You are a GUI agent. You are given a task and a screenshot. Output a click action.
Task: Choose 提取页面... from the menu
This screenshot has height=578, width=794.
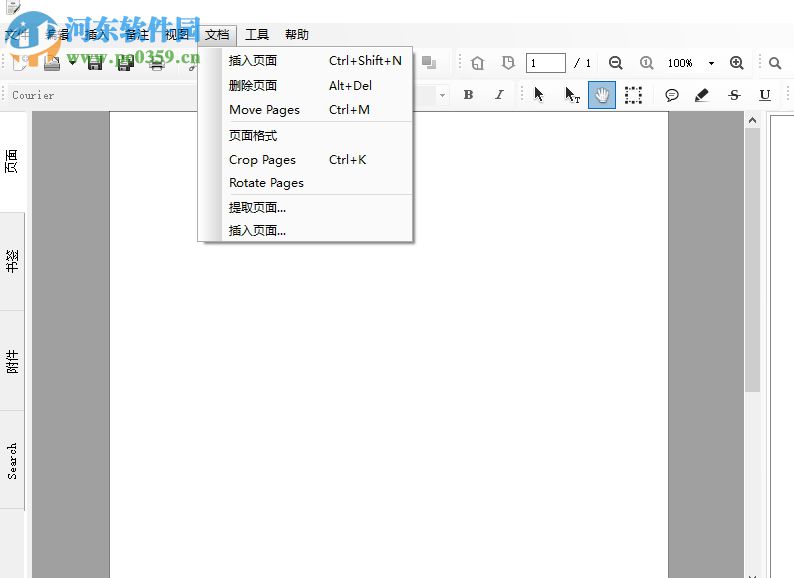click(x=306, y=208)
